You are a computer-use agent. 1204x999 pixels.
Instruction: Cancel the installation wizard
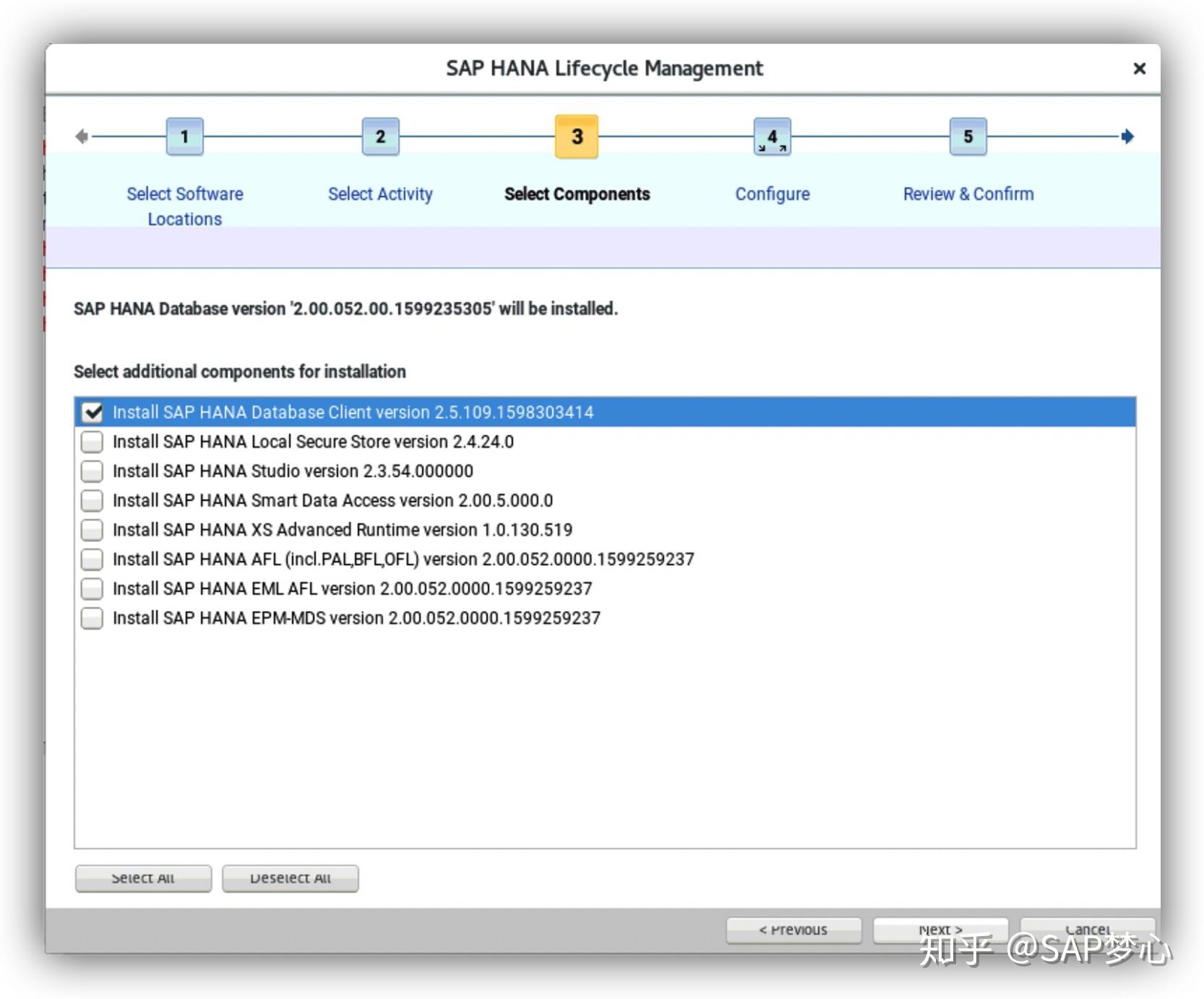click(1087, 930)
